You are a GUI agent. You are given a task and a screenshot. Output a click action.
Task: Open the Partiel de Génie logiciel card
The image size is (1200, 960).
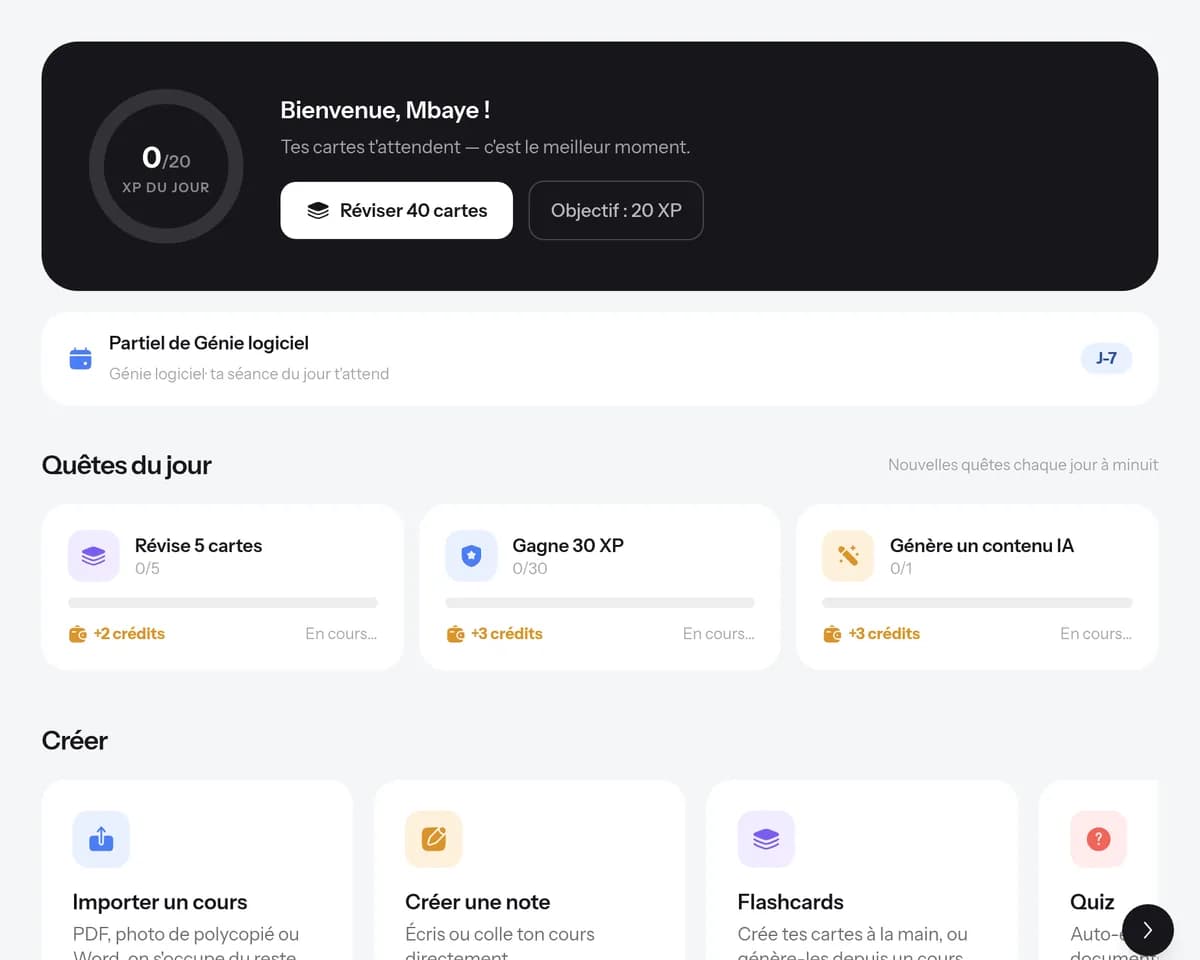pos(600,359)
